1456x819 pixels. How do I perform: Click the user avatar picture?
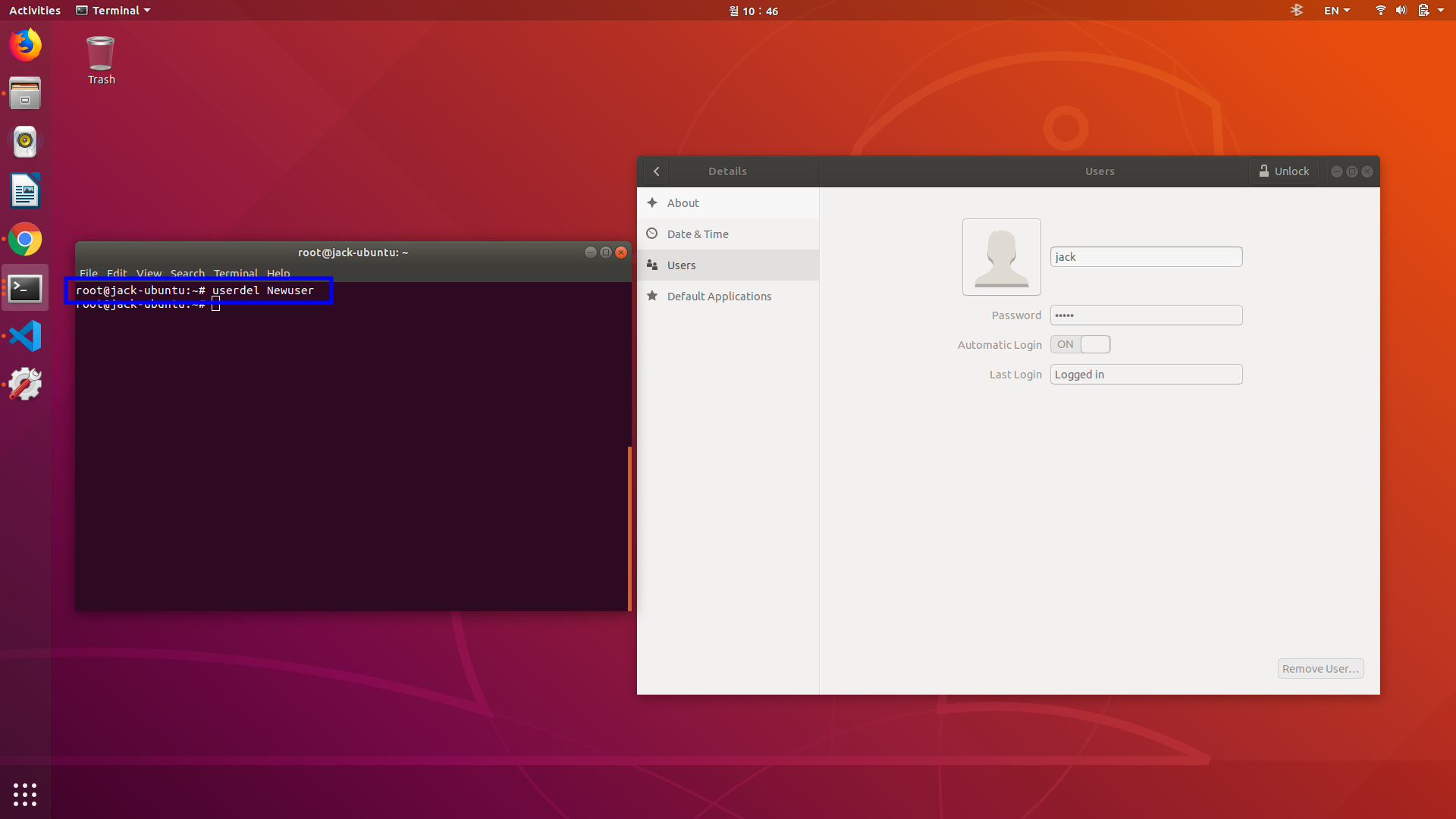click(1001, 257)
